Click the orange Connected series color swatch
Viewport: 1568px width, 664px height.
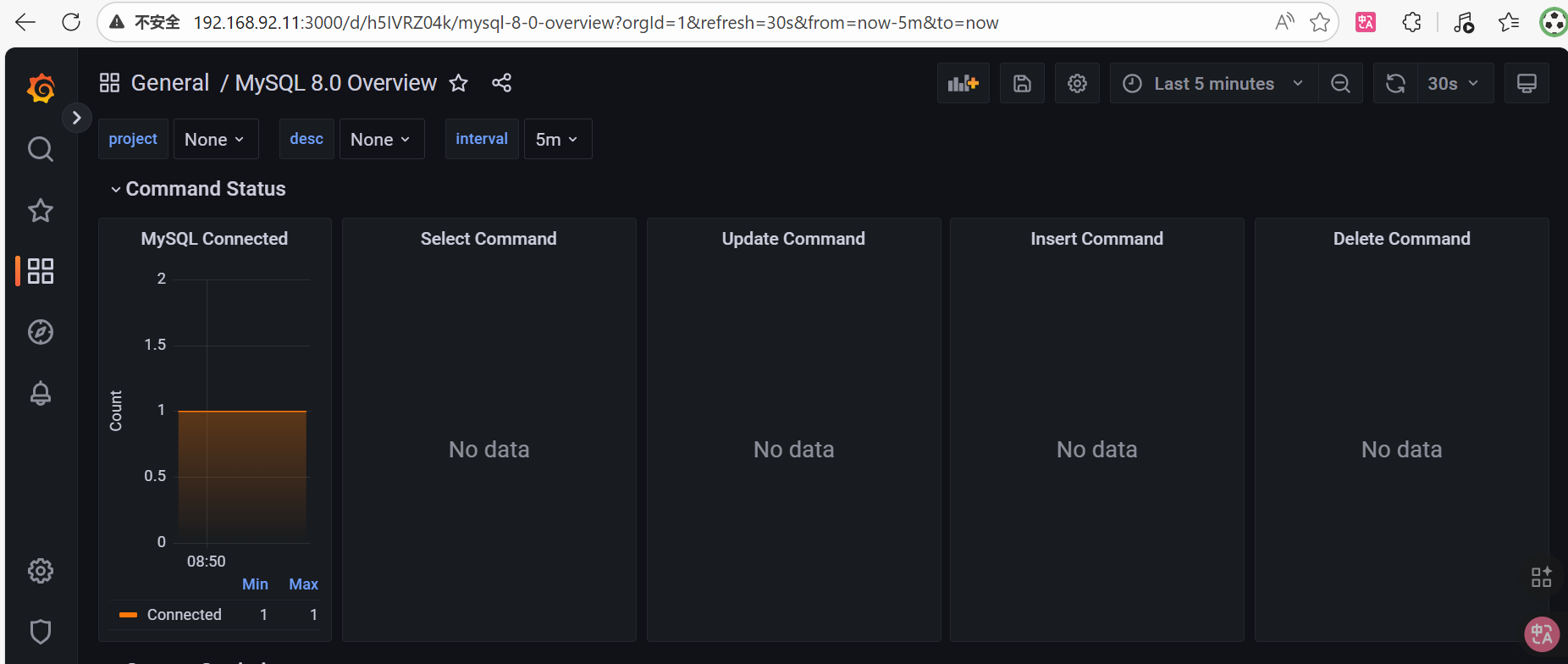tap(128, 615)
